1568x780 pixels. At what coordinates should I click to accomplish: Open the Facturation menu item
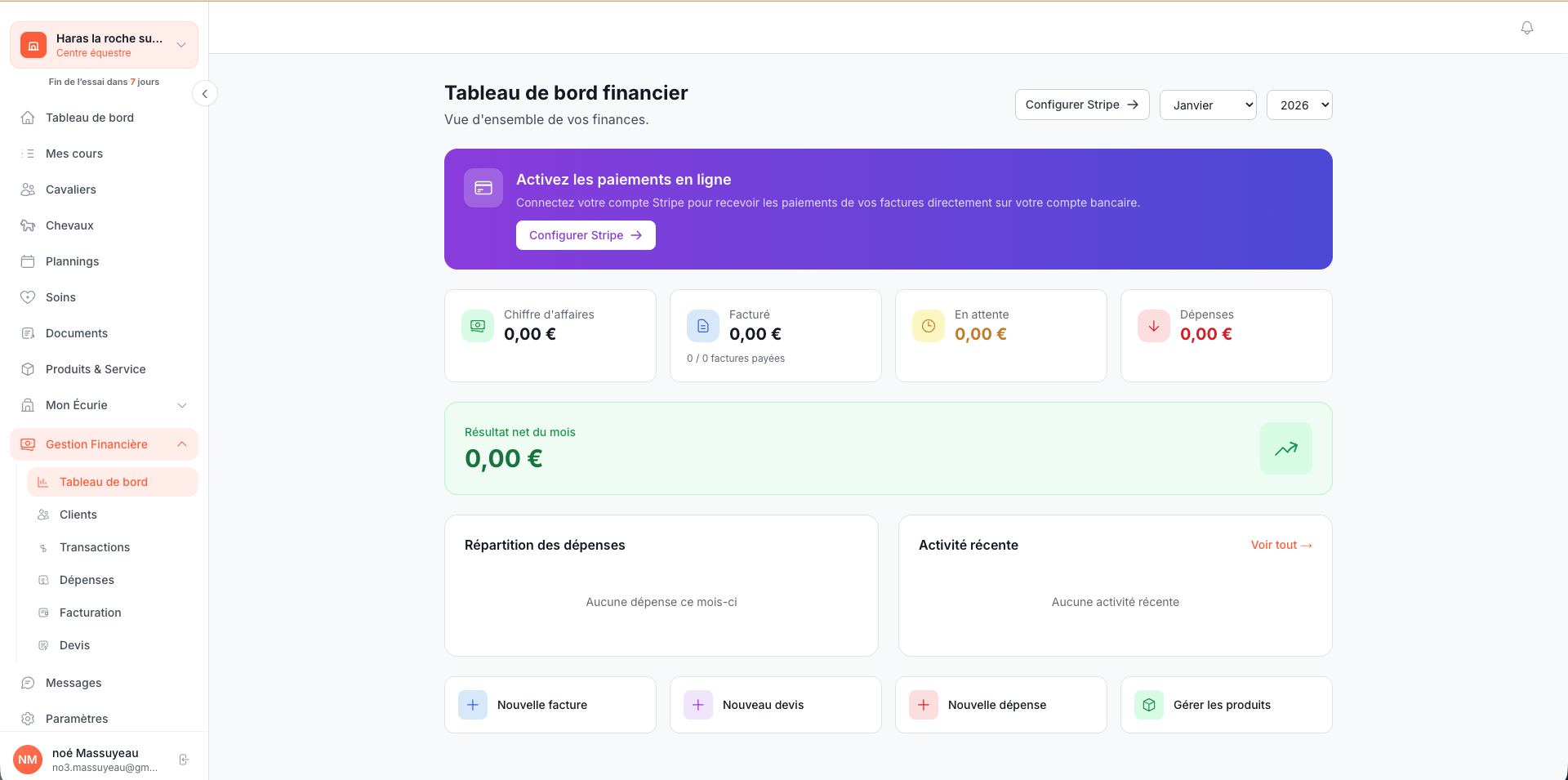[90, 613]
